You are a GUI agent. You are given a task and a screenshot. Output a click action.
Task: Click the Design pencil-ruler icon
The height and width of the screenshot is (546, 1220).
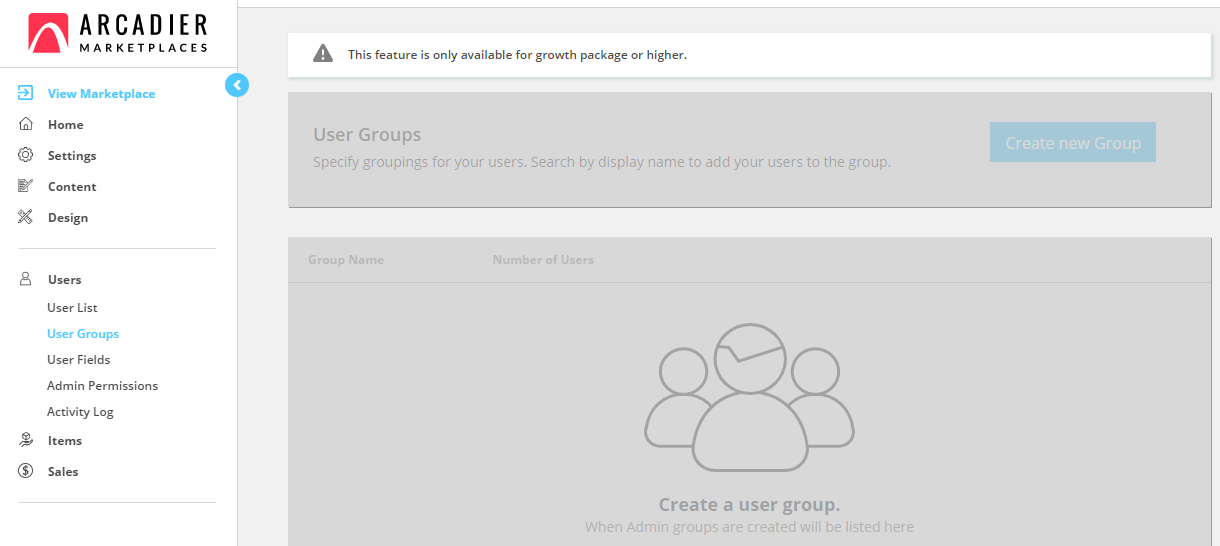[26, 217]
